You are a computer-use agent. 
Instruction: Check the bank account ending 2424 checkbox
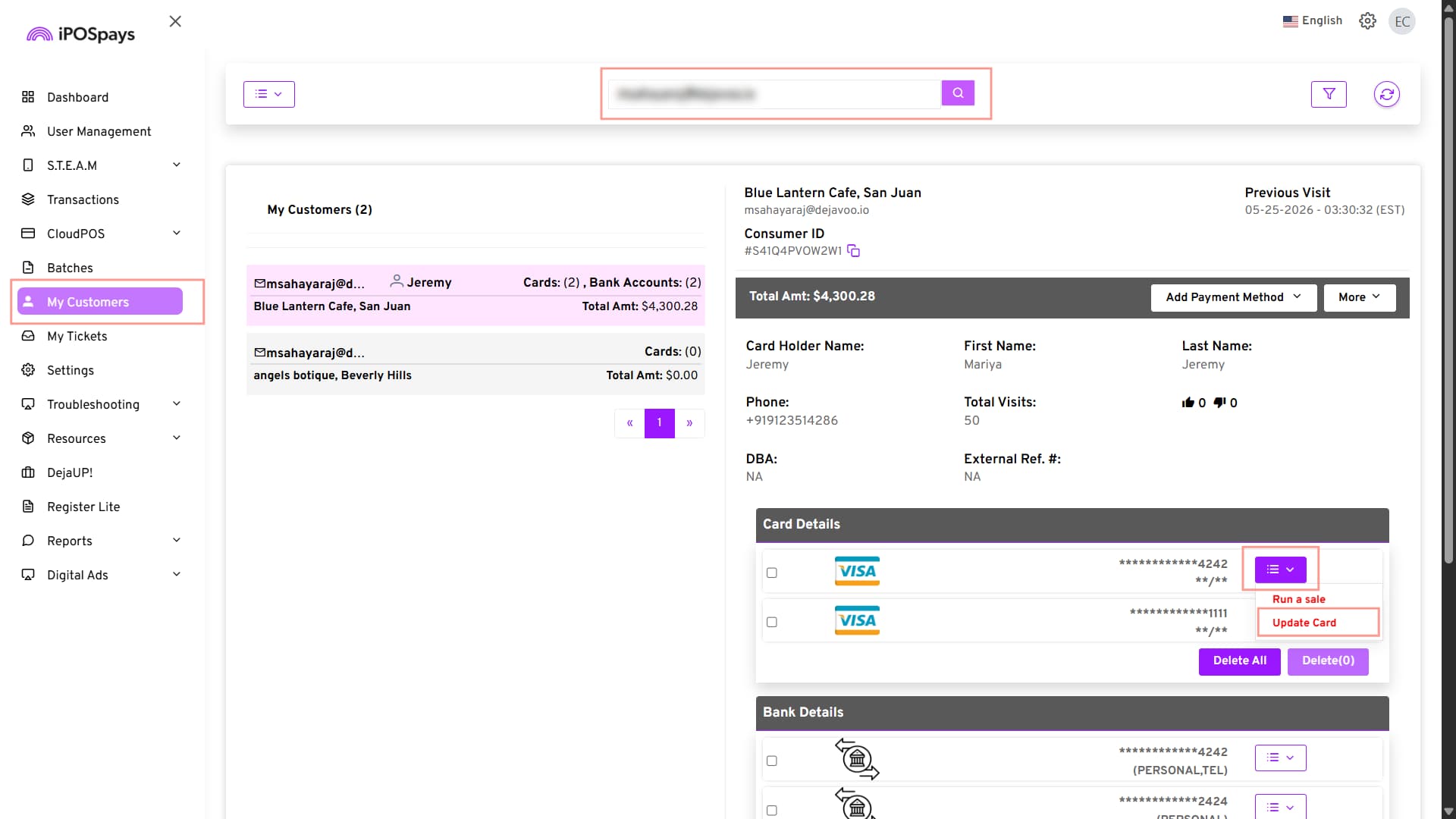pos(772,811)
